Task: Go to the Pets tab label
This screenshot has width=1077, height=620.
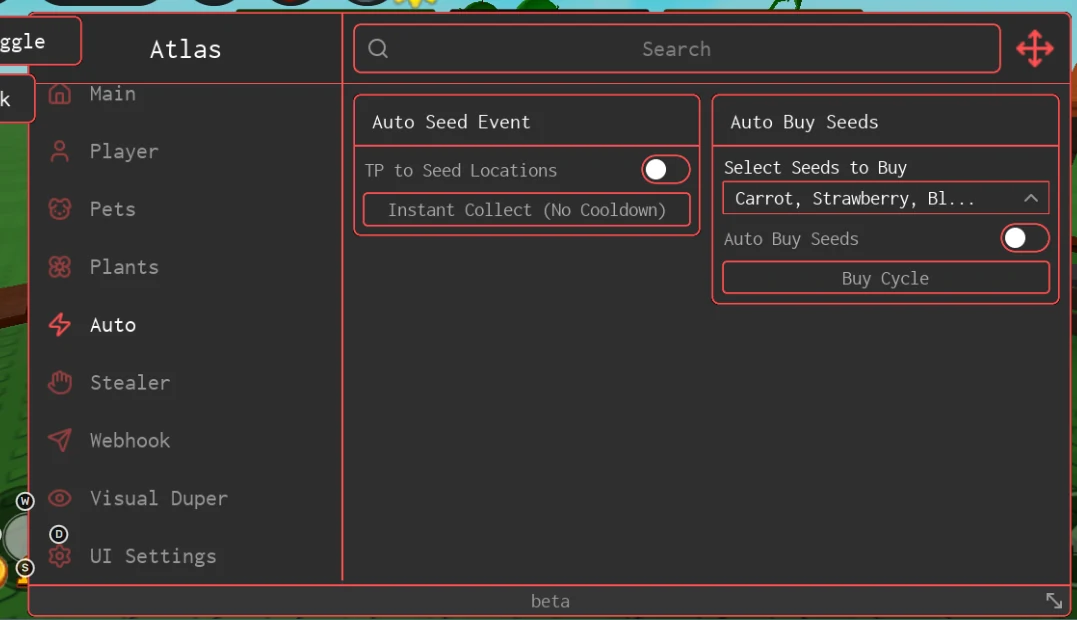Action: (x=113, y=209)
